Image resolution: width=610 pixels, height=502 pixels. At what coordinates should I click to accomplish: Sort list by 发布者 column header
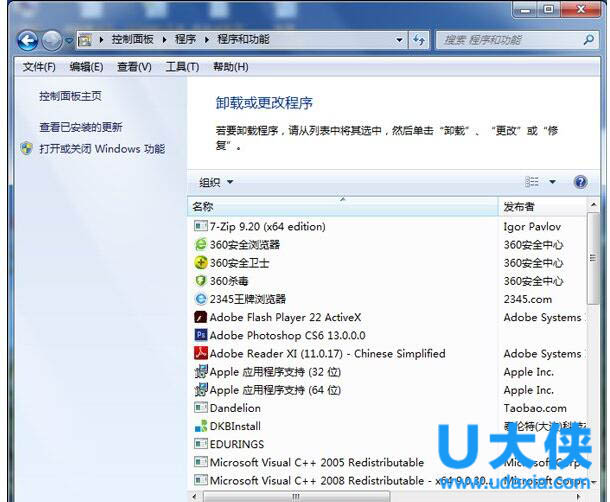[x=542, y=207]
